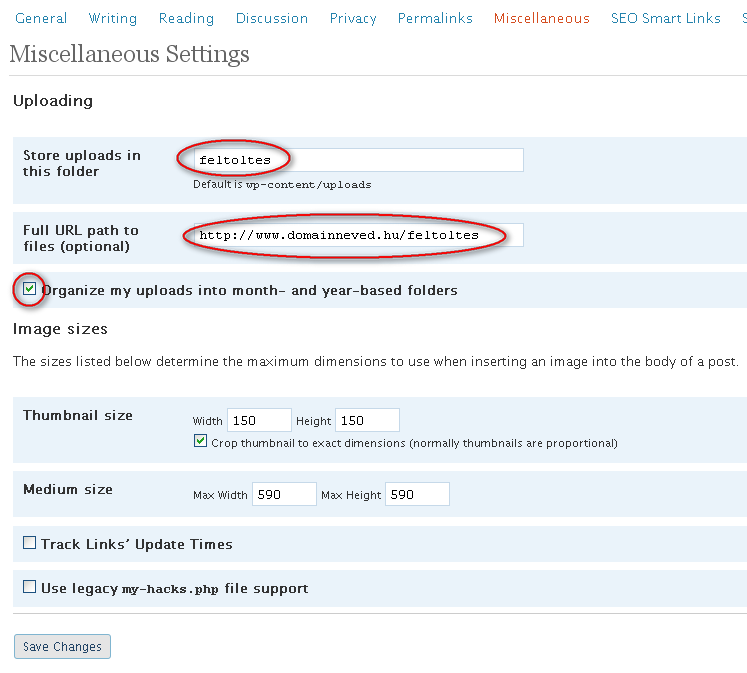Click the thumbnail Height field
The image size is (747, 673).
[367, 420]
